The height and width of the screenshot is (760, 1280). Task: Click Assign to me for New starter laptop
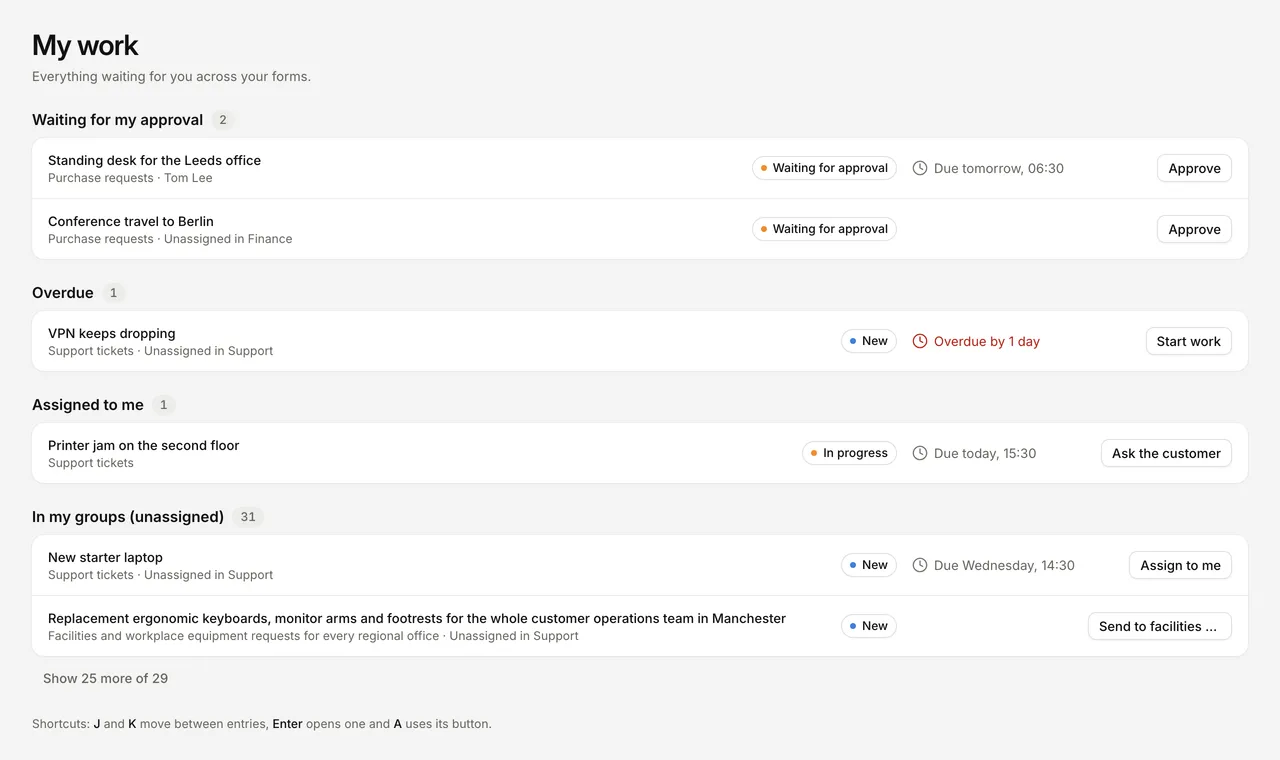tap(1180, 565)
